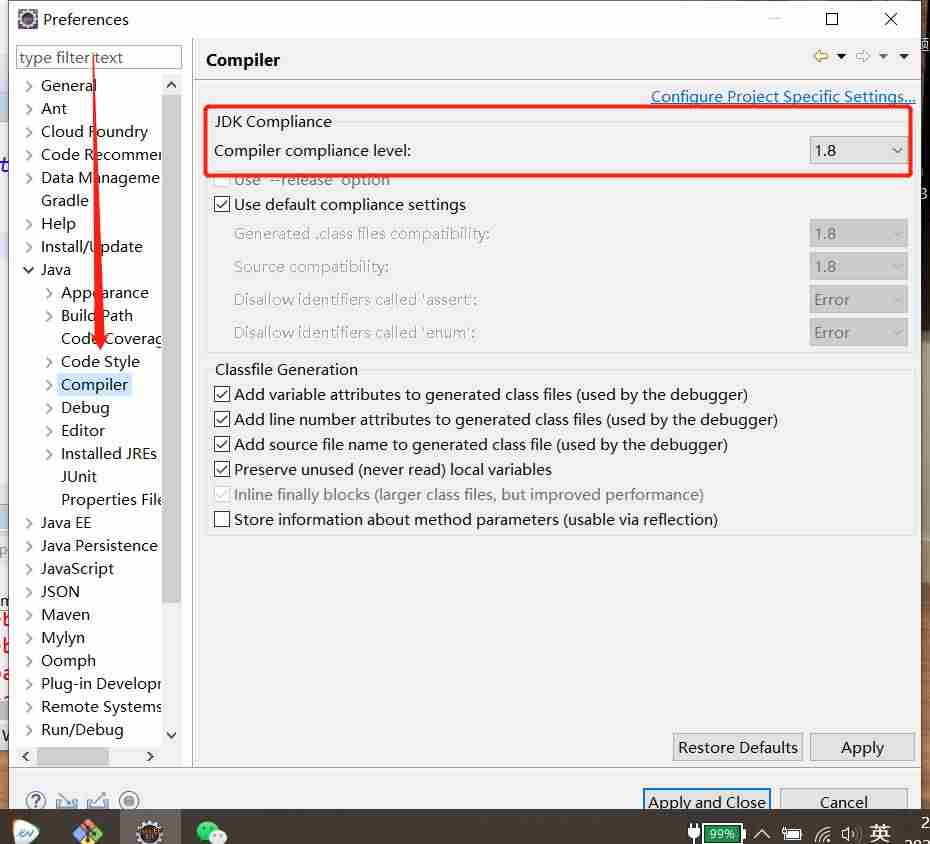930x844 pixels.
Task: Click the battery 99% tray icon
Action: tap(723, 833)
